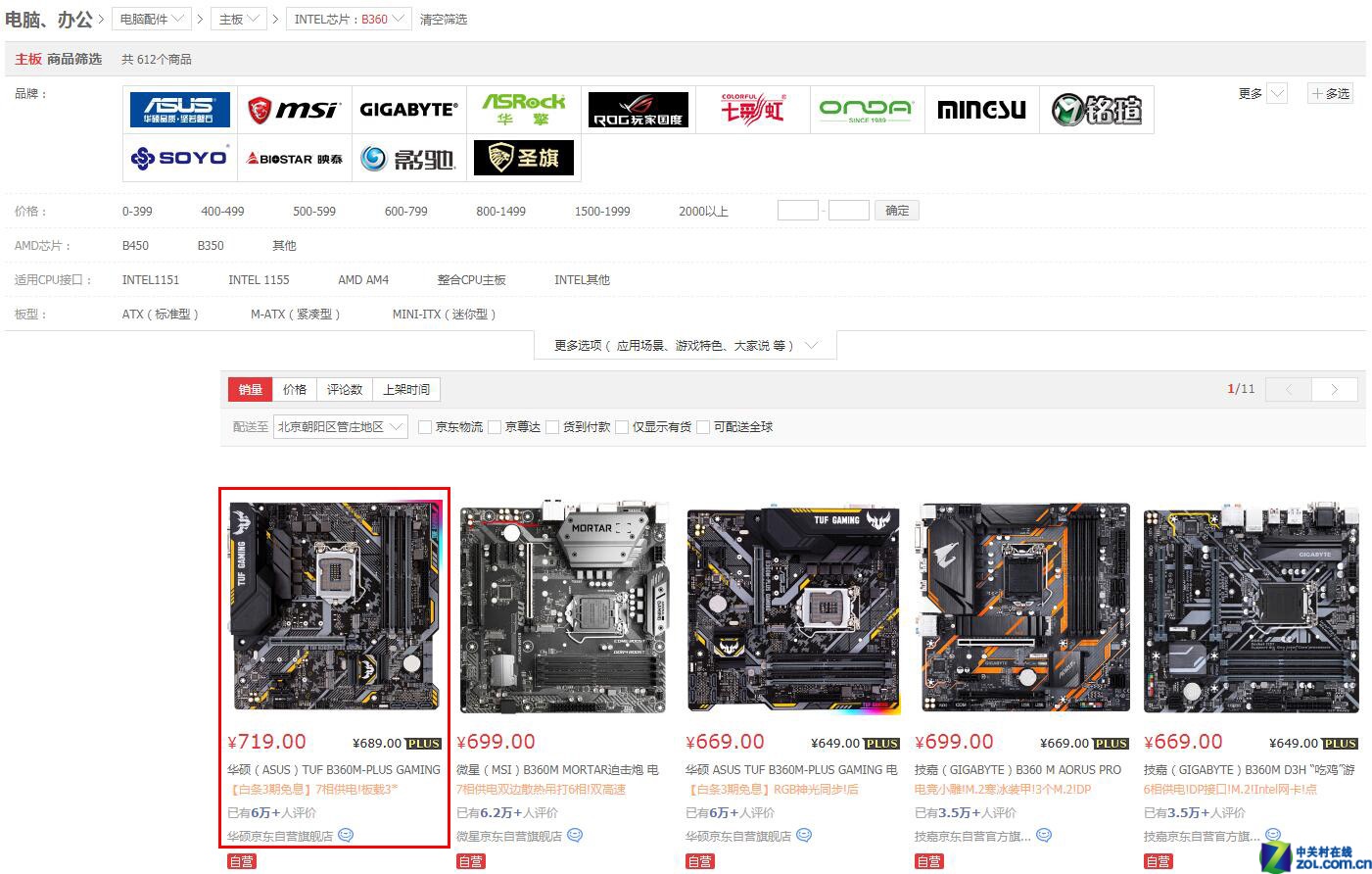
Task: Select the 圣旗 brand logo
Action: pyautogui.click(x=523, y=158)
